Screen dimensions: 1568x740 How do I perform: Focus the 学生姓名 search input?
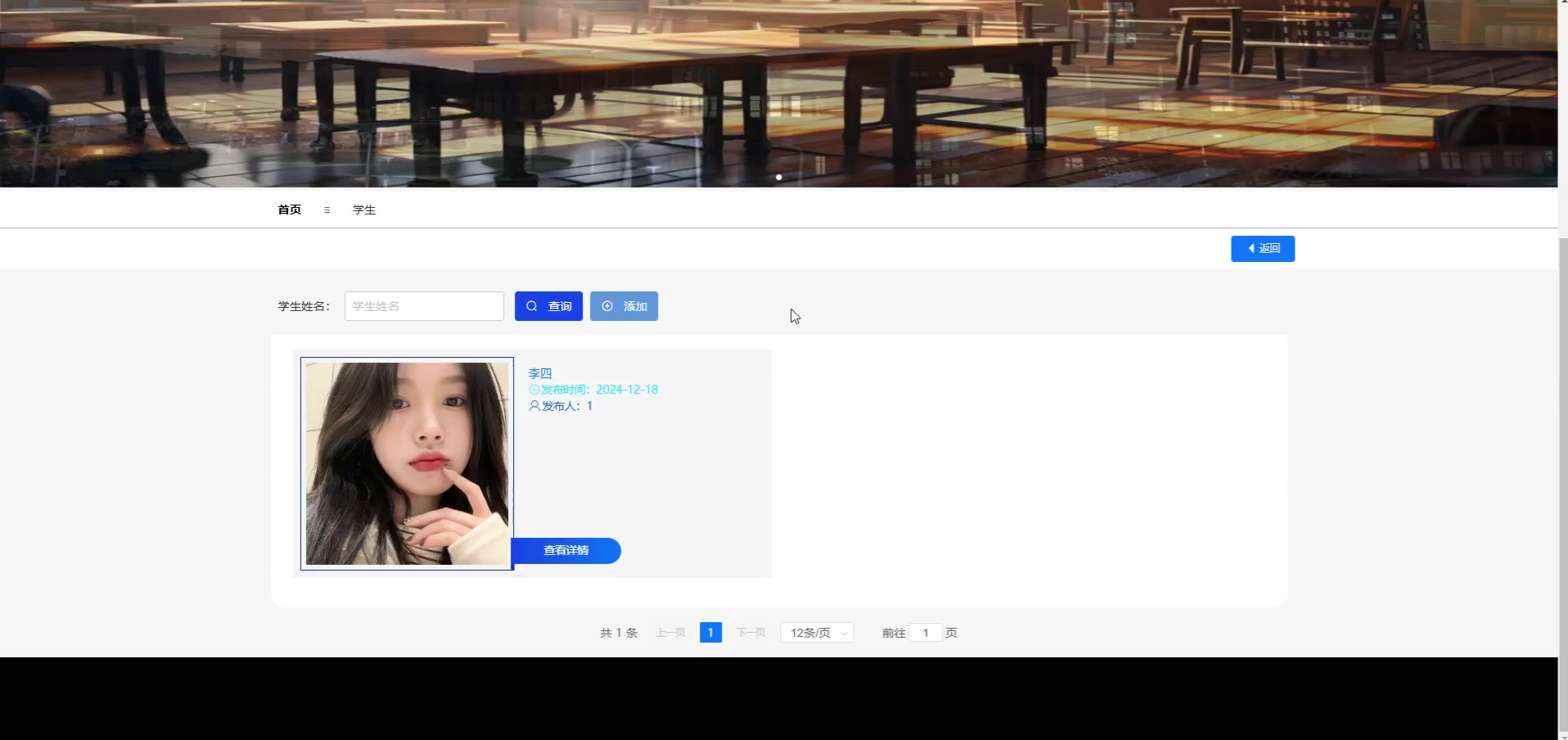tap(424, 306)
